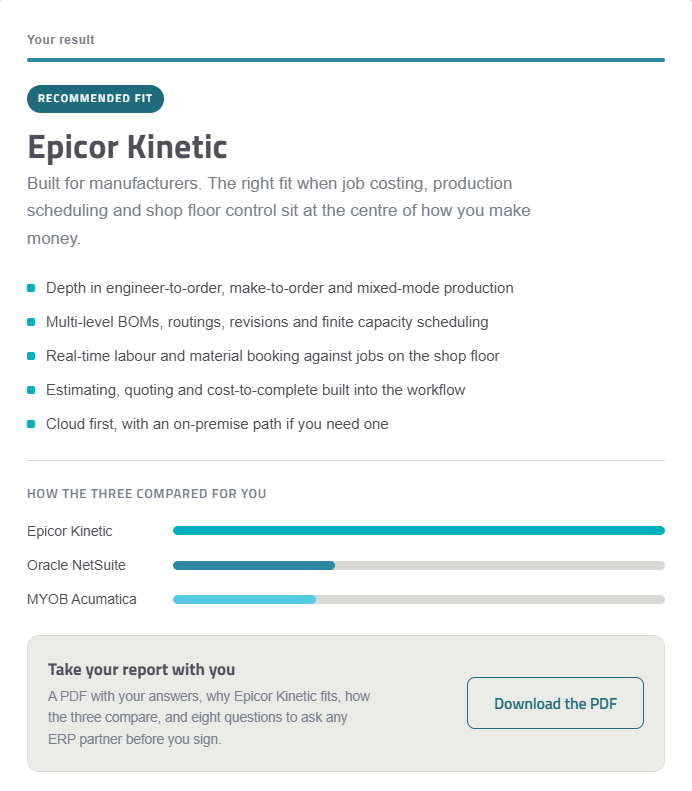Select the Oracle NetSuite label
This screenshot has height=791, width=692.
point(76,565)
